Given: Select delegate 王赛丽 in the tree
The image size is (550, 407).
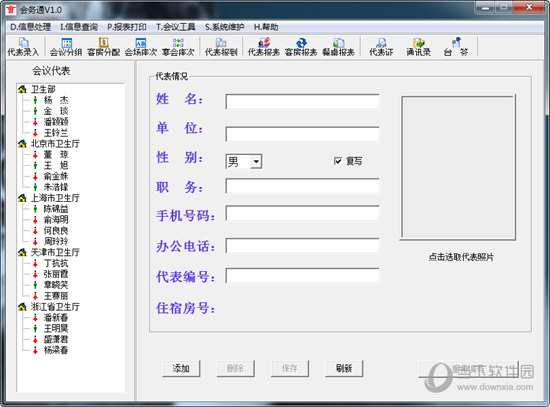Looking at the screenshot, I should point(56,296).
